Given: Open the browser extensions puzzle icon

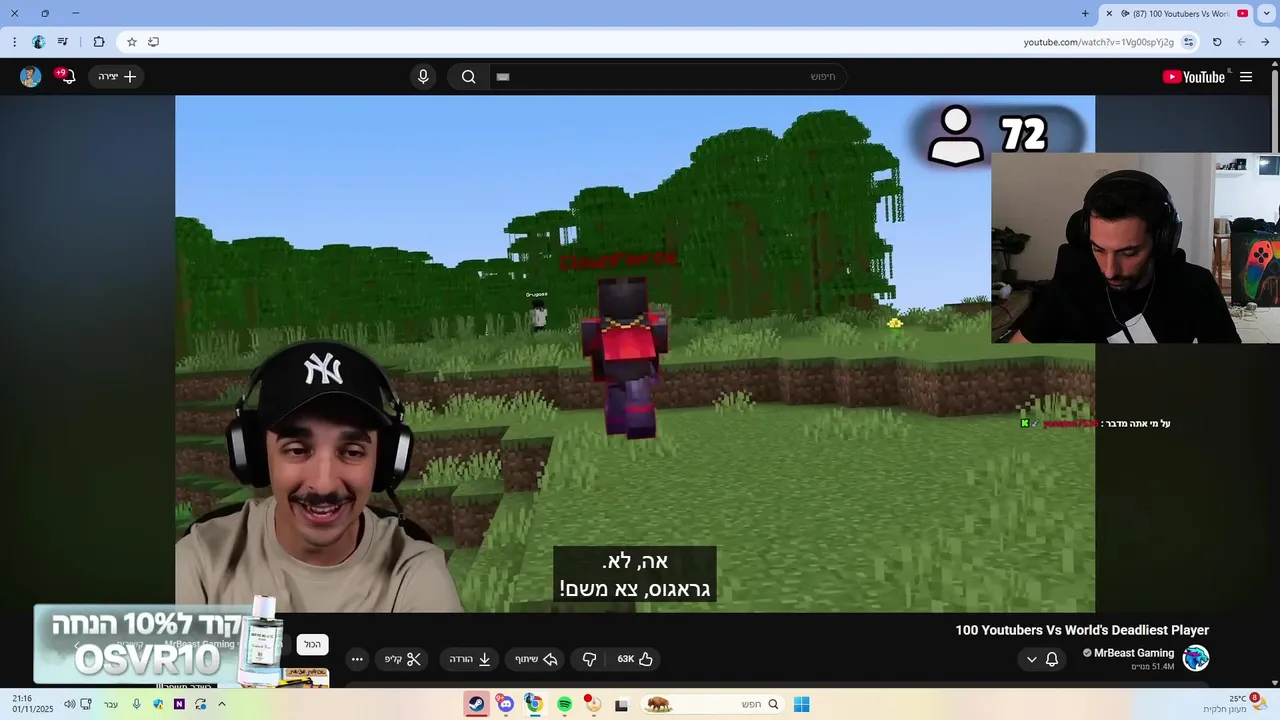Looking at the screenshot, I should click(x=99, y=42).
